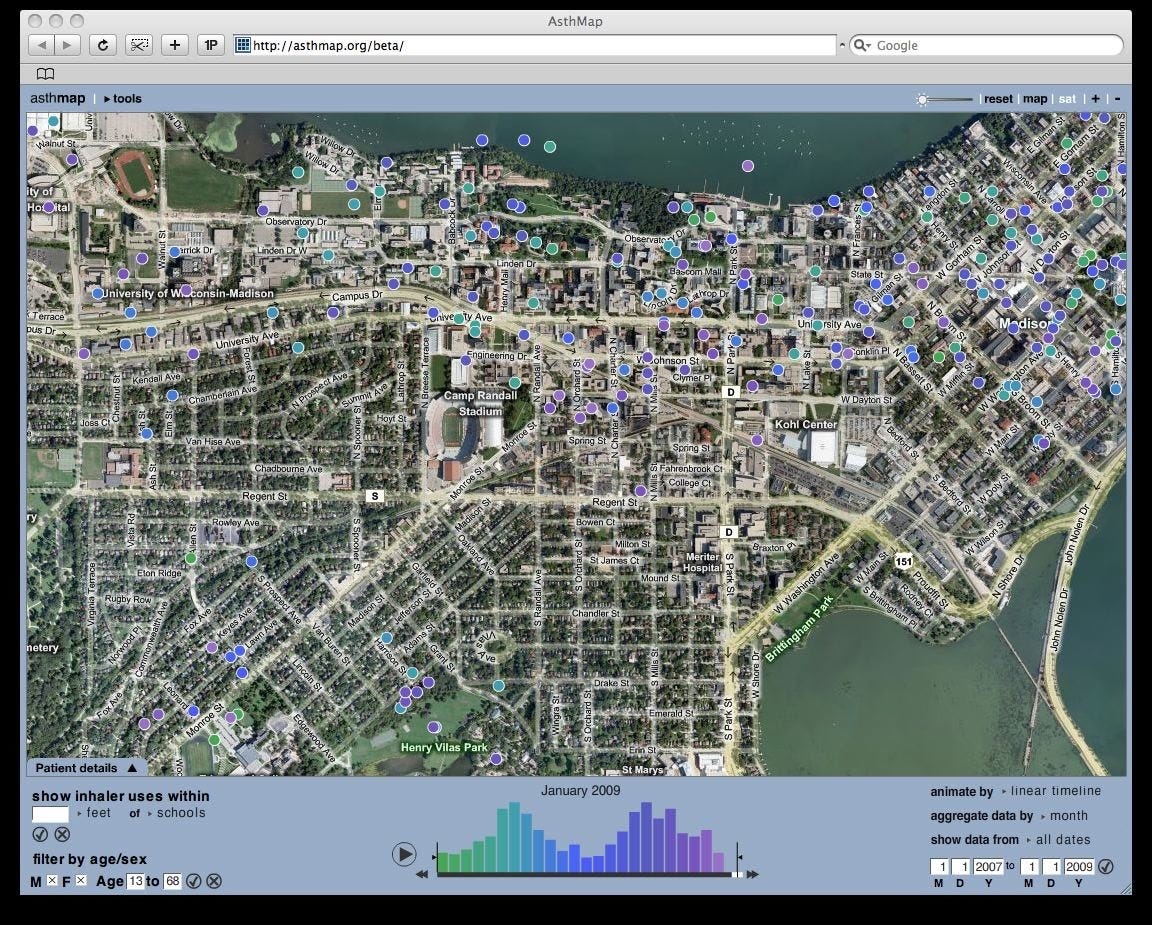The height and width of the screenshot is (925, 1152).
Task: Go forward with the browser forward arrow
Action: [x=67, y=45]
